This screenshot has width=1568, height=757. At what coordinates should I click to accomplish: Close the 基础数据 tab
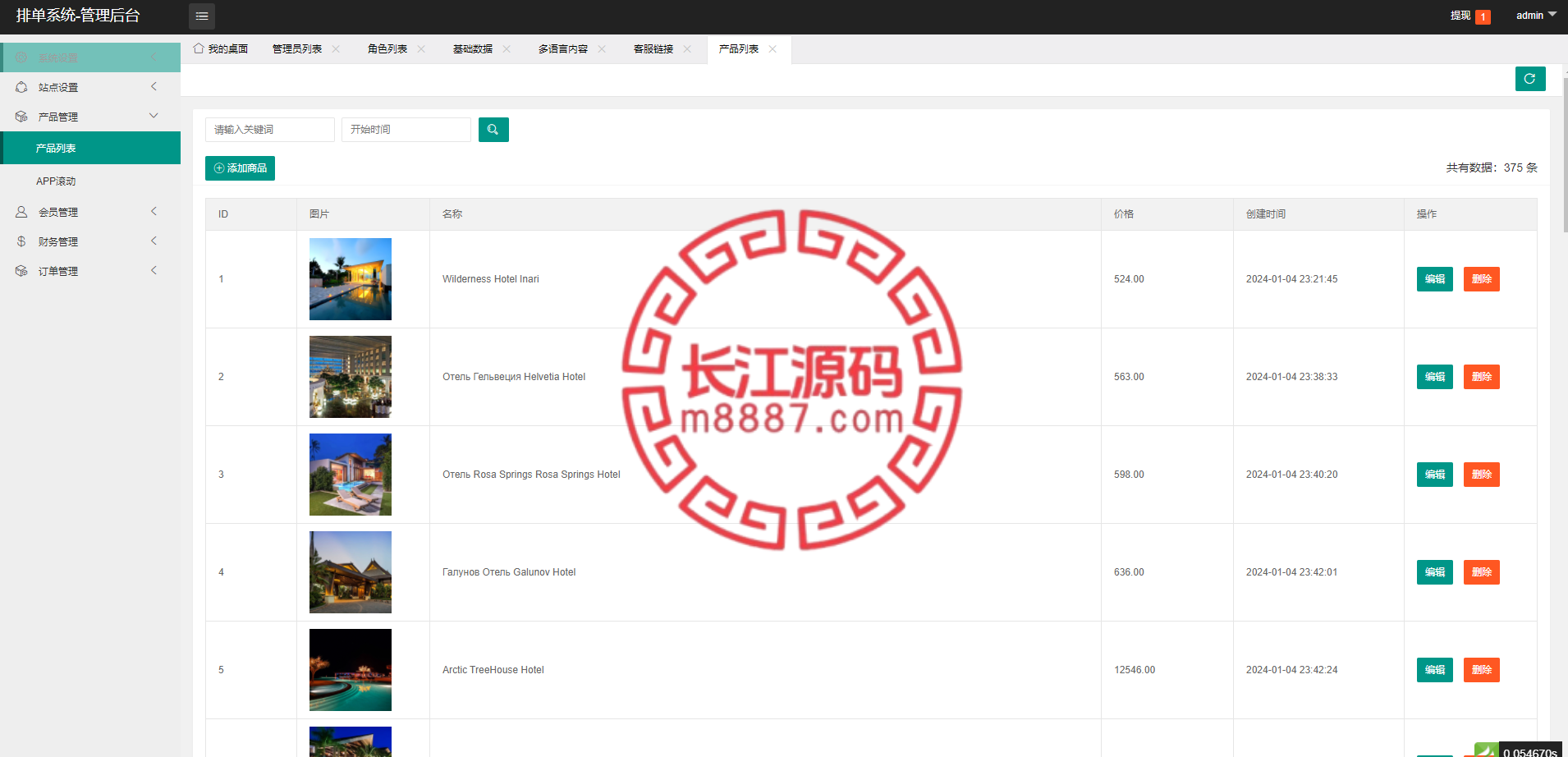click(507, 49)
